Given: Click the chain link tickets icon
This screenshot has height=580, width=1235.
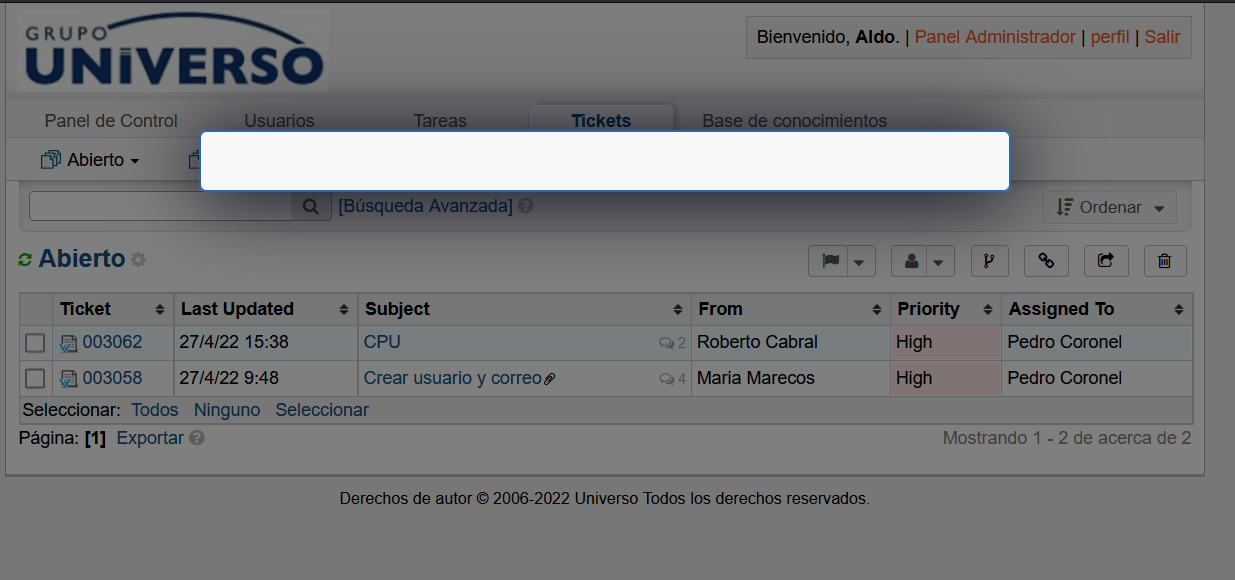Looking at the screenshot, I should pos(1046,261).
